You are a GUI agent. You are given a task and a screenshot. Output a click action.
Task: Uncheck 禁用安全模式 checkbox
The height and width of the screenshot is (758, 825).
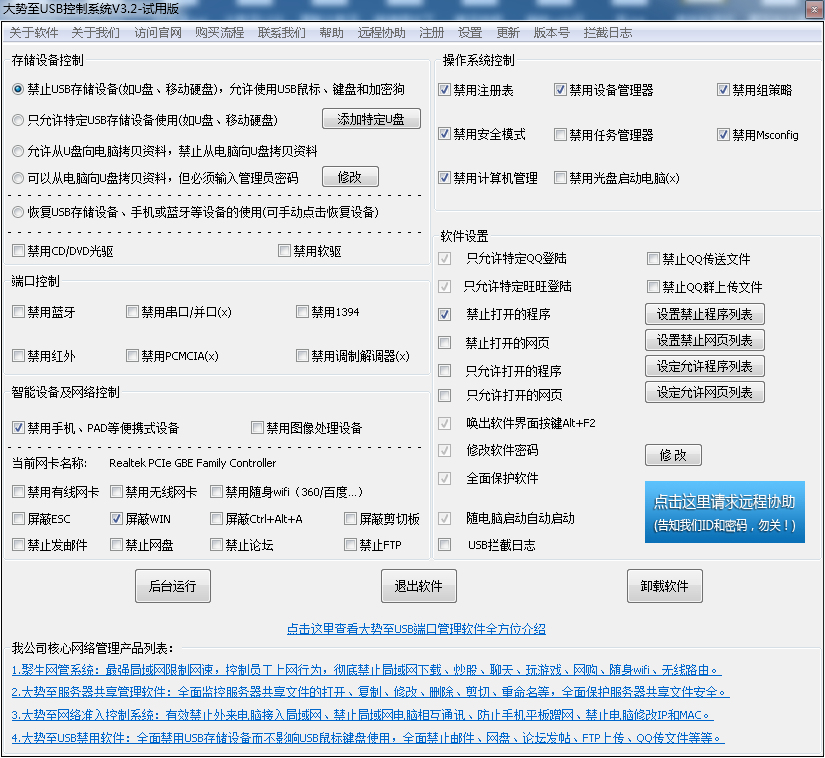445,134
